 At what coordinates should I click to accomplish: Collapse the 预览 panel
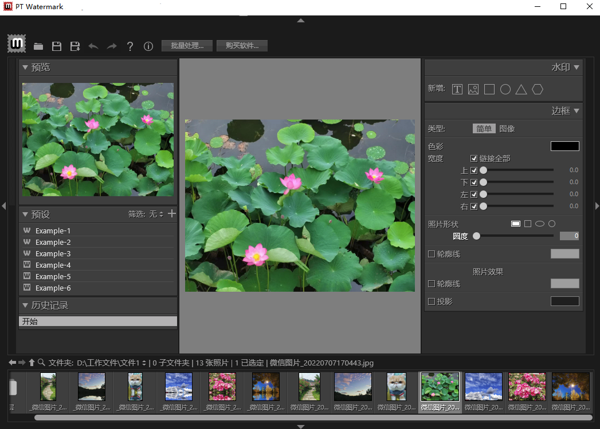[x=25, y=68]
